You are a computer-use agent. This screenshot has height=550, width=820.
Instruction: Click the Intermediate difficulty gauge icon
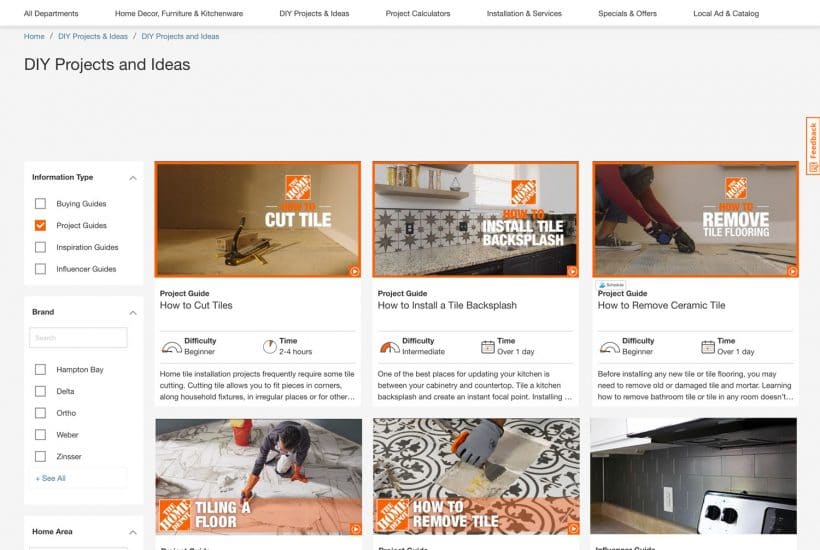point(390,347)
